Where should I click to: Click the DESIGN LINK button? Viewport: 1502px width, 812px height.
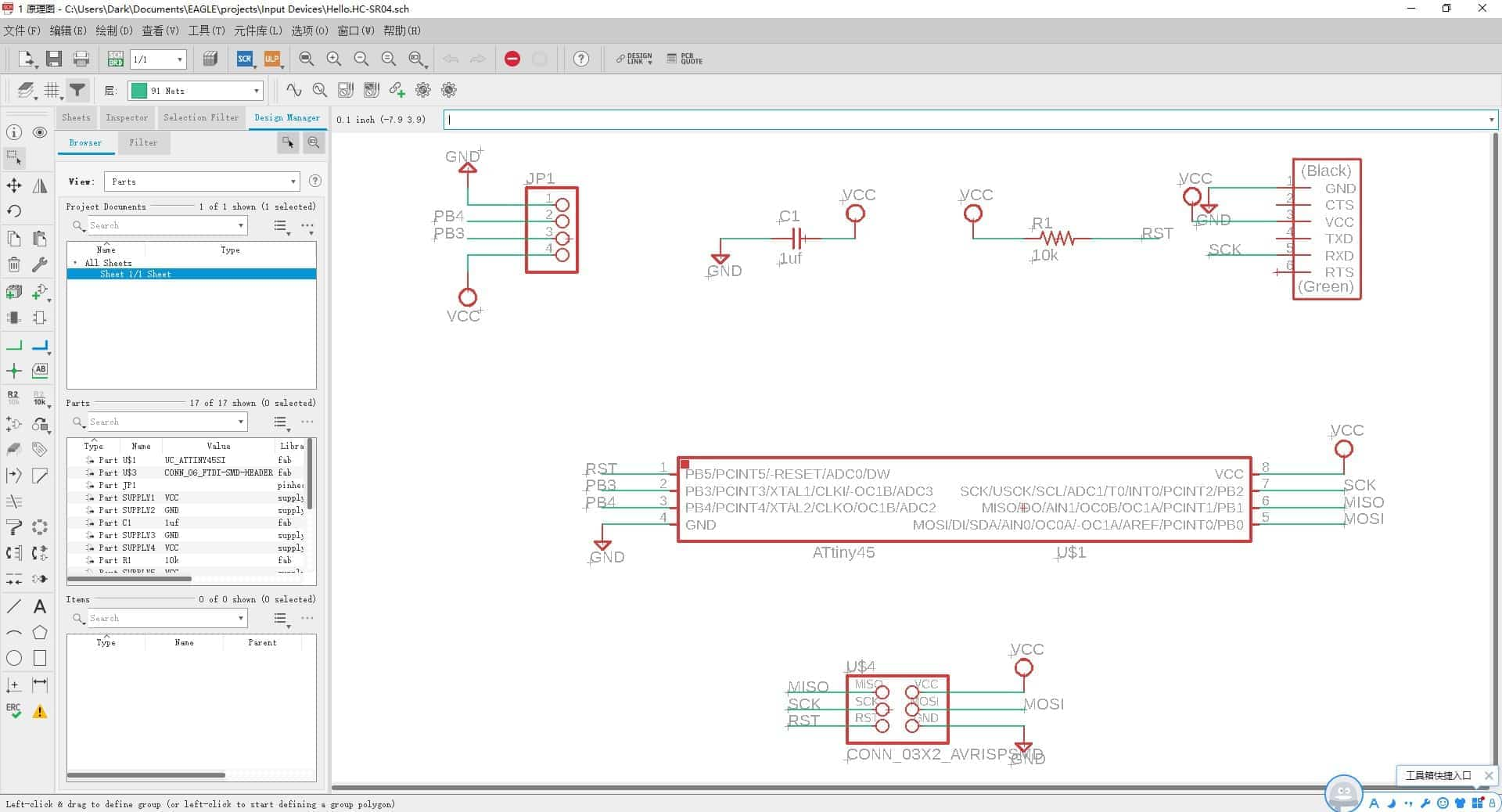click(634, 59)
